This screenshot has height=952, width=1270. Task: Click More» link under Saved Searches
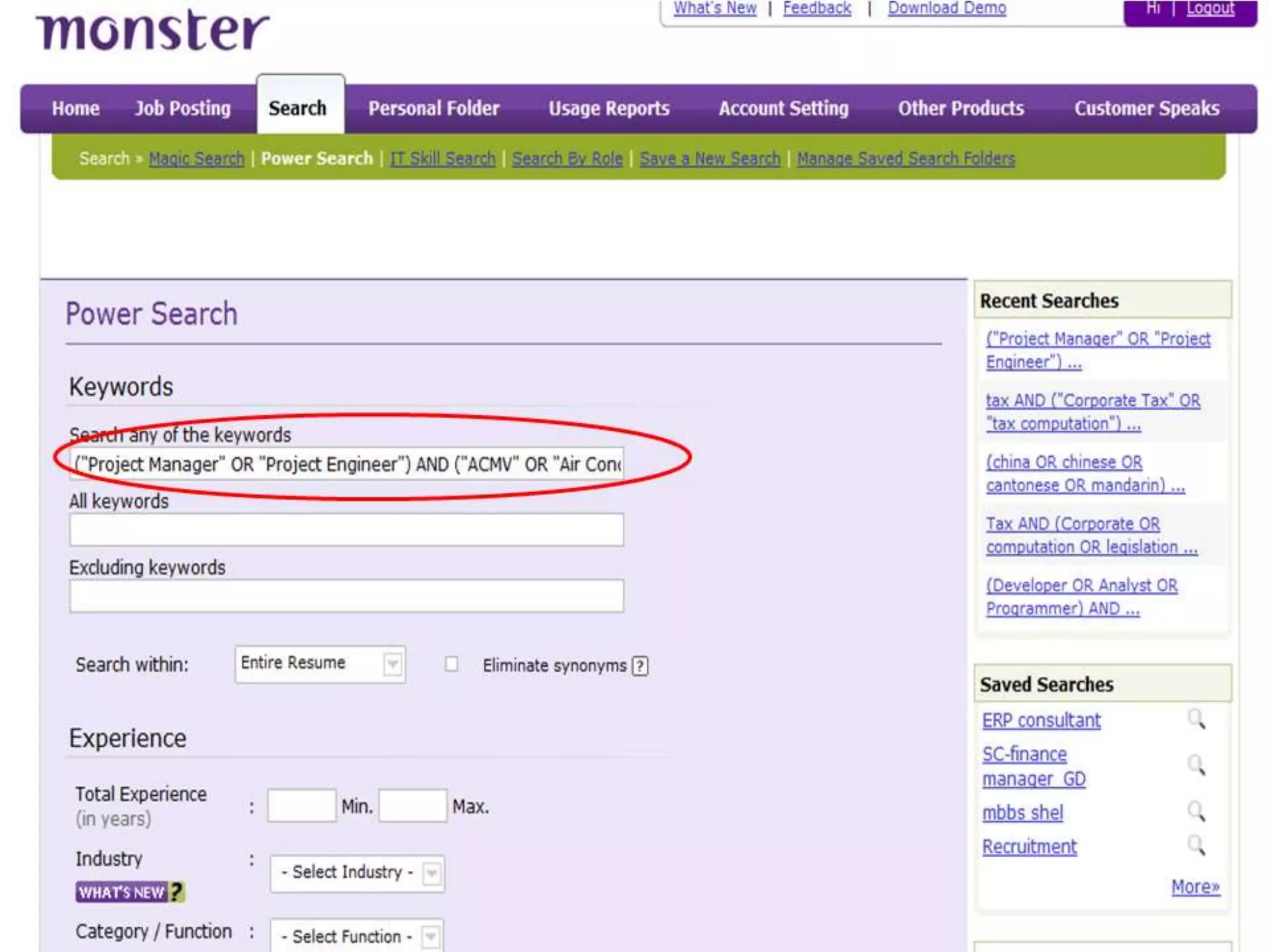pyautogui.click(x=1195, y=887)
